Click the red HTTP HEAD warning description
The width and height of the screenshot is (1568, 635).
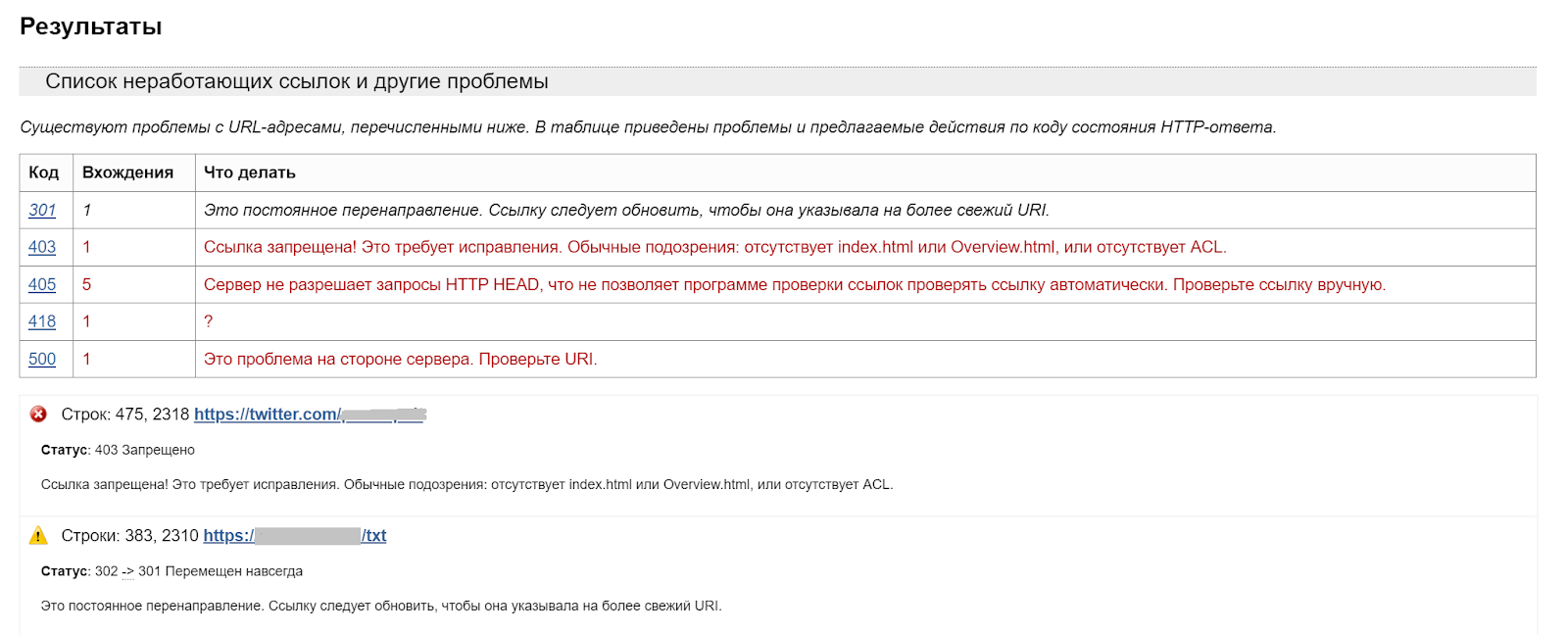795,284
